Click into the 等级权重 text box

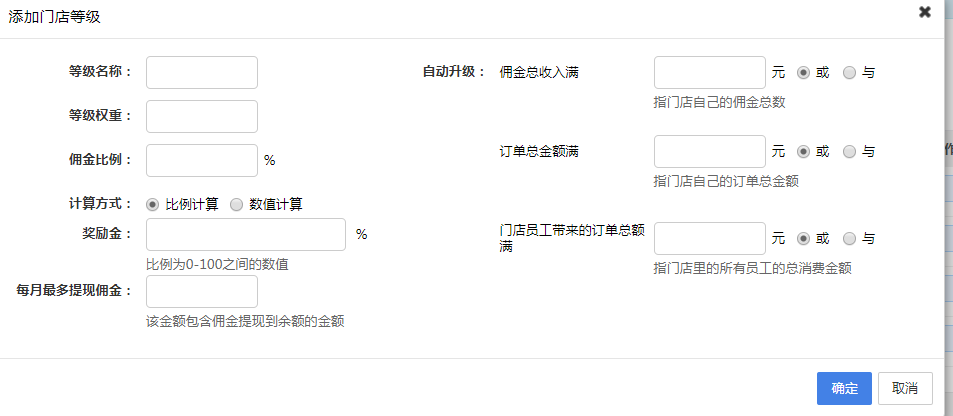202,116
